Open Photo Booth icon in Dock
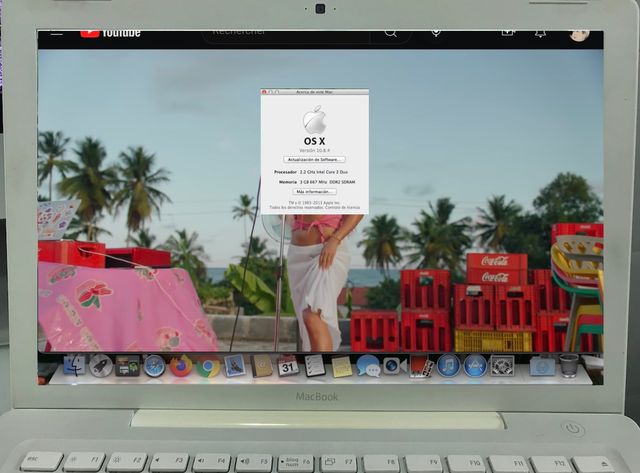640x473 pixels. coord(421,366)
